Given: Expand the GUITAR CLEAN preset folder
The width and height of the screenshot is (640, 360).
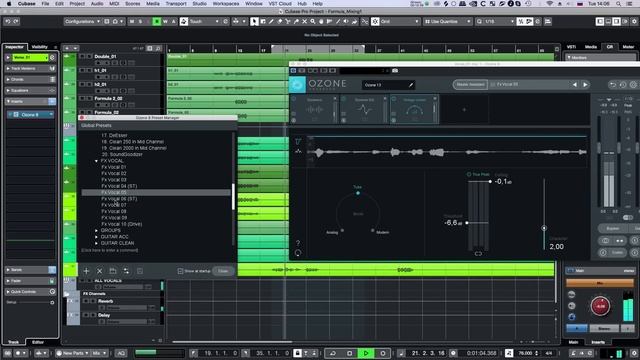Looking at the screenshot, I should tap(96, 243).
